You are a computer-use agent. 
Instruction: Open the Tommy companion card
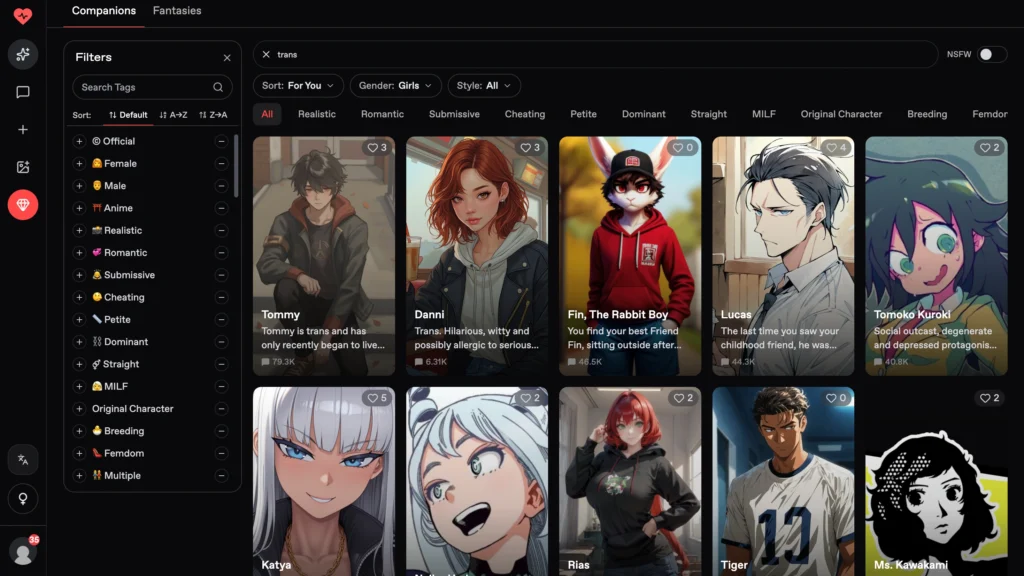[x=324, y=256]
